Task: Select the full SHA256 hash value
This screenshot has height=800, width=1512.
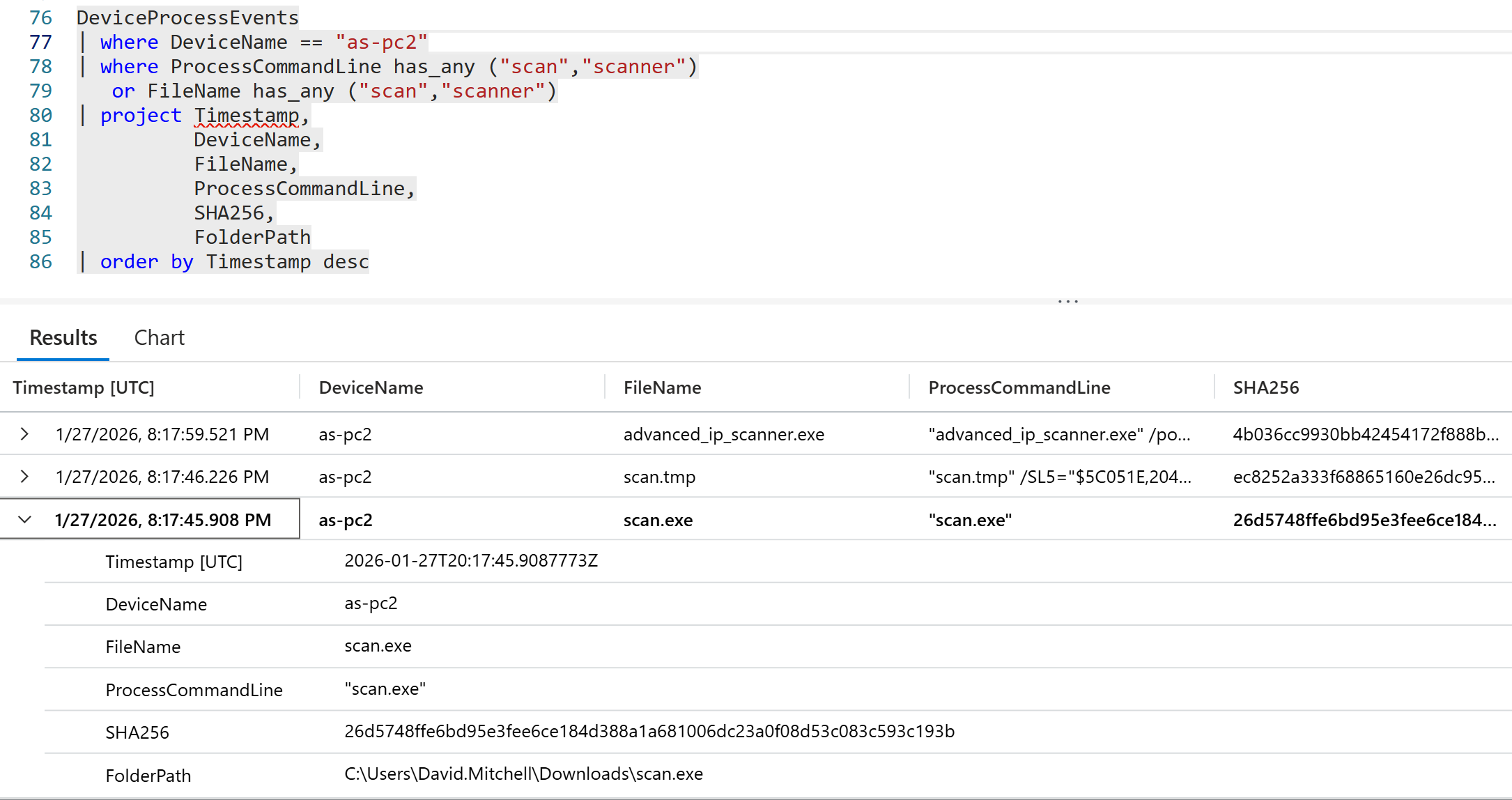Action: click(x=649, y=731)
